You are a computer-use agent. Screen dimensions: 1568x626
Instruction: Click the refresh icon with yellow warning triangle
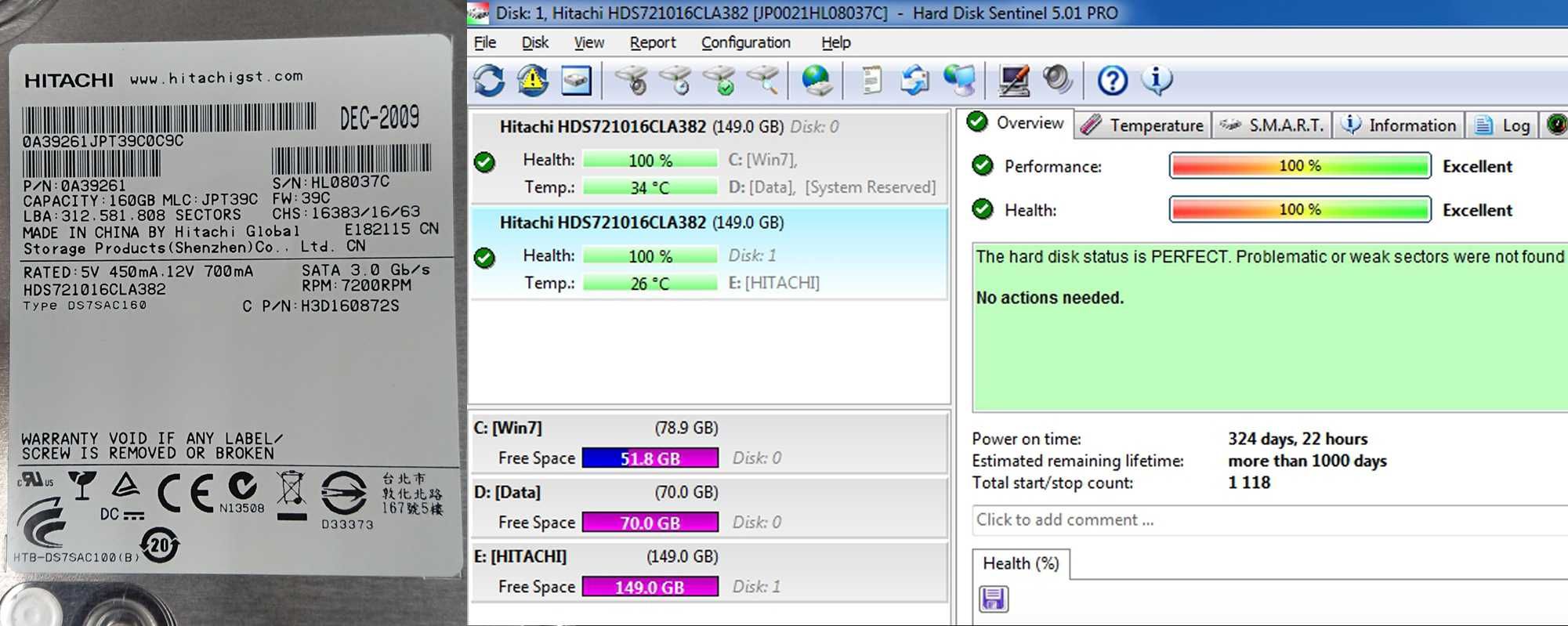point(533,80)
